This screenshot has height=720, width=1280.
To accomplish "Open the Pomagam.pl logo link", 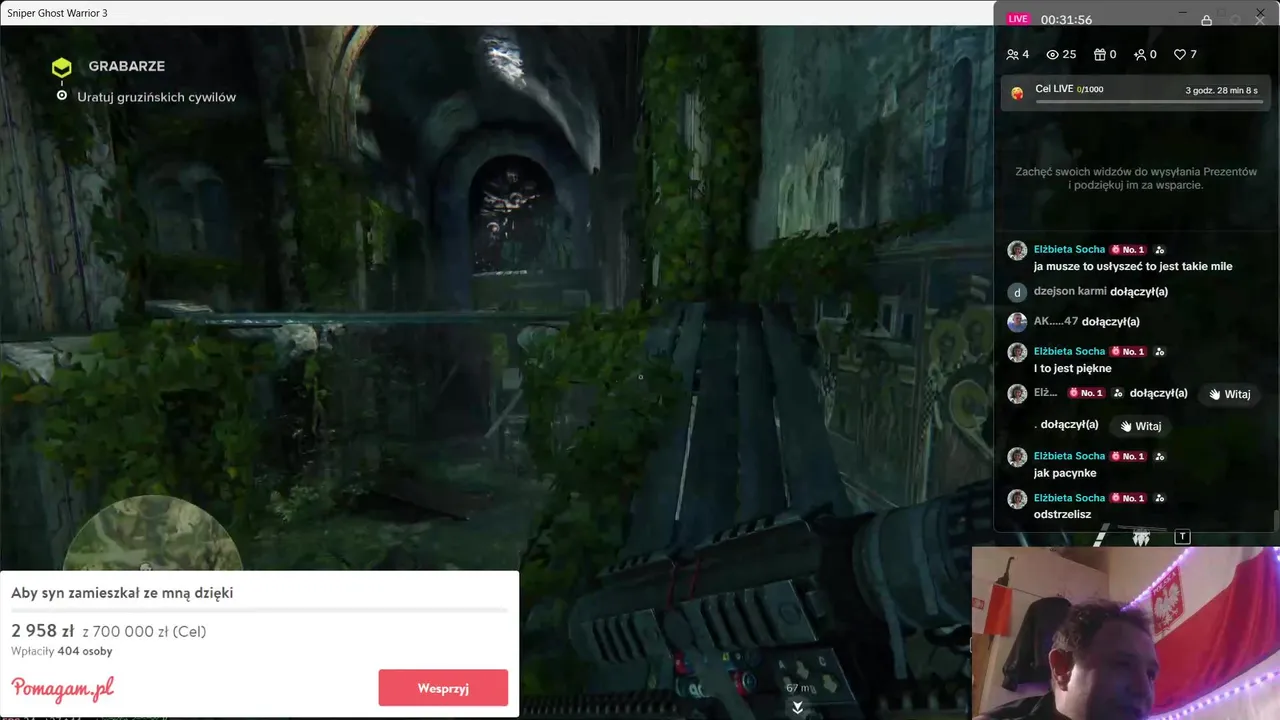I will [63, 688].
